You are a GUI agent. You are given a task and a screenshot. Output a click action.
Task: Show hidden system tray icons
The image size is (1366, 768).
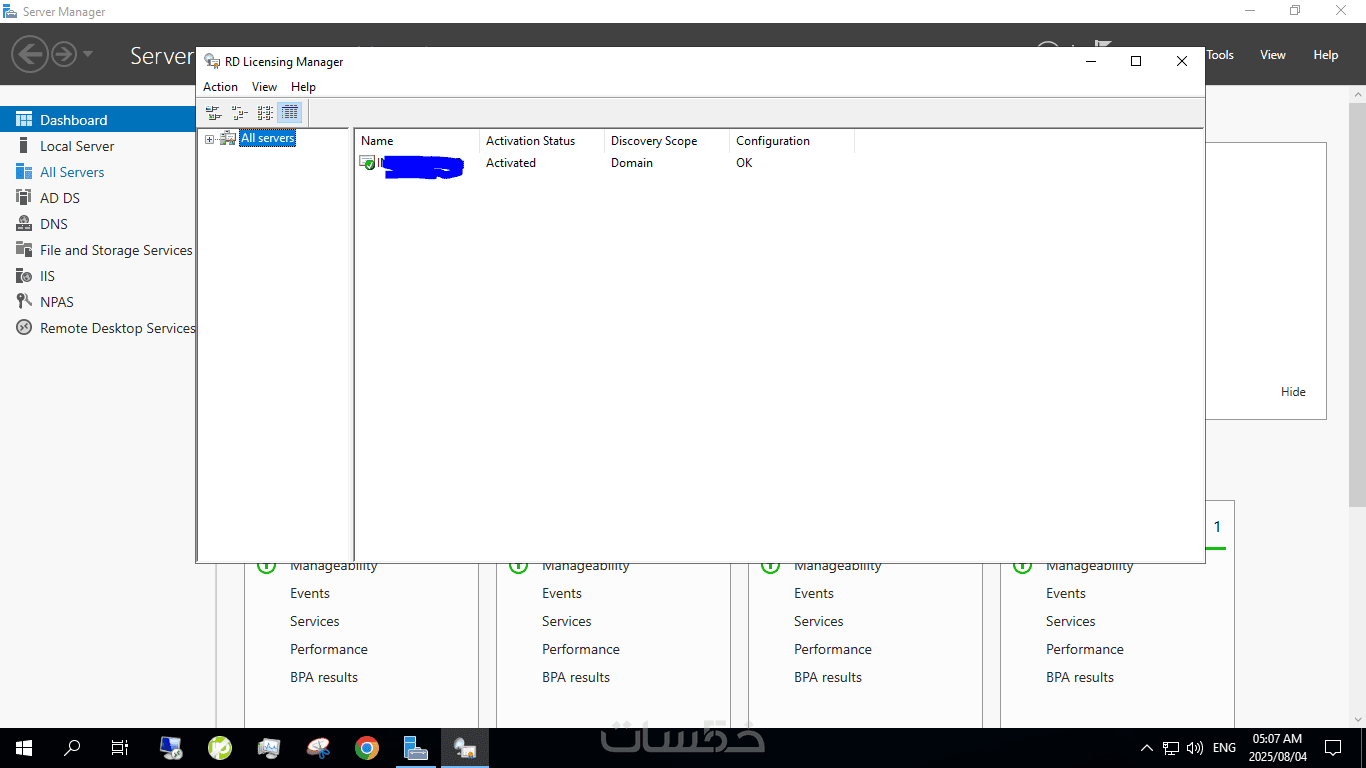click(1147, 748)
